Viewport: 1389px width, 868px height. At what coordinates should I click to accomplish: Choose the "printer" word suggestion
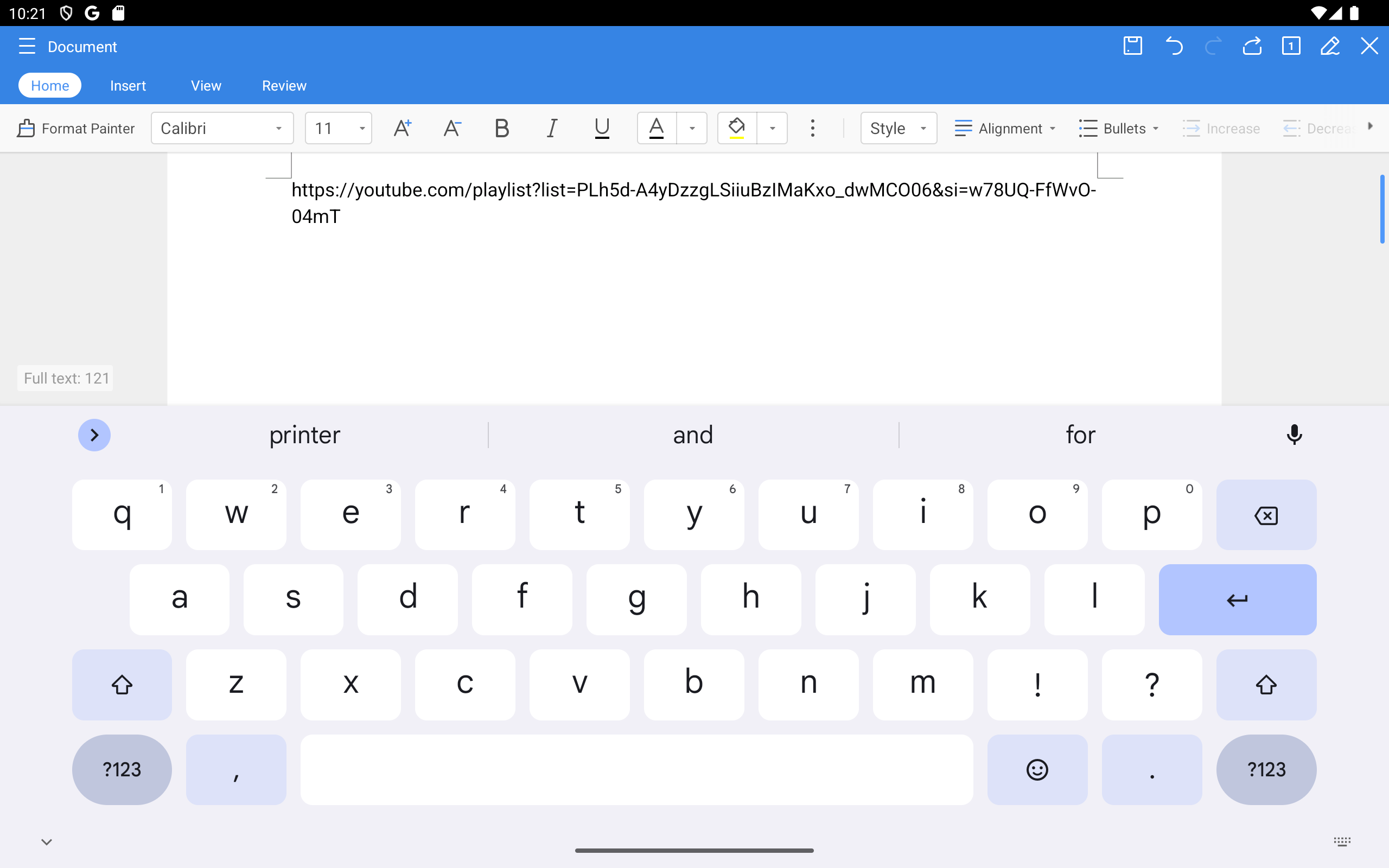[x=305, y=435]
